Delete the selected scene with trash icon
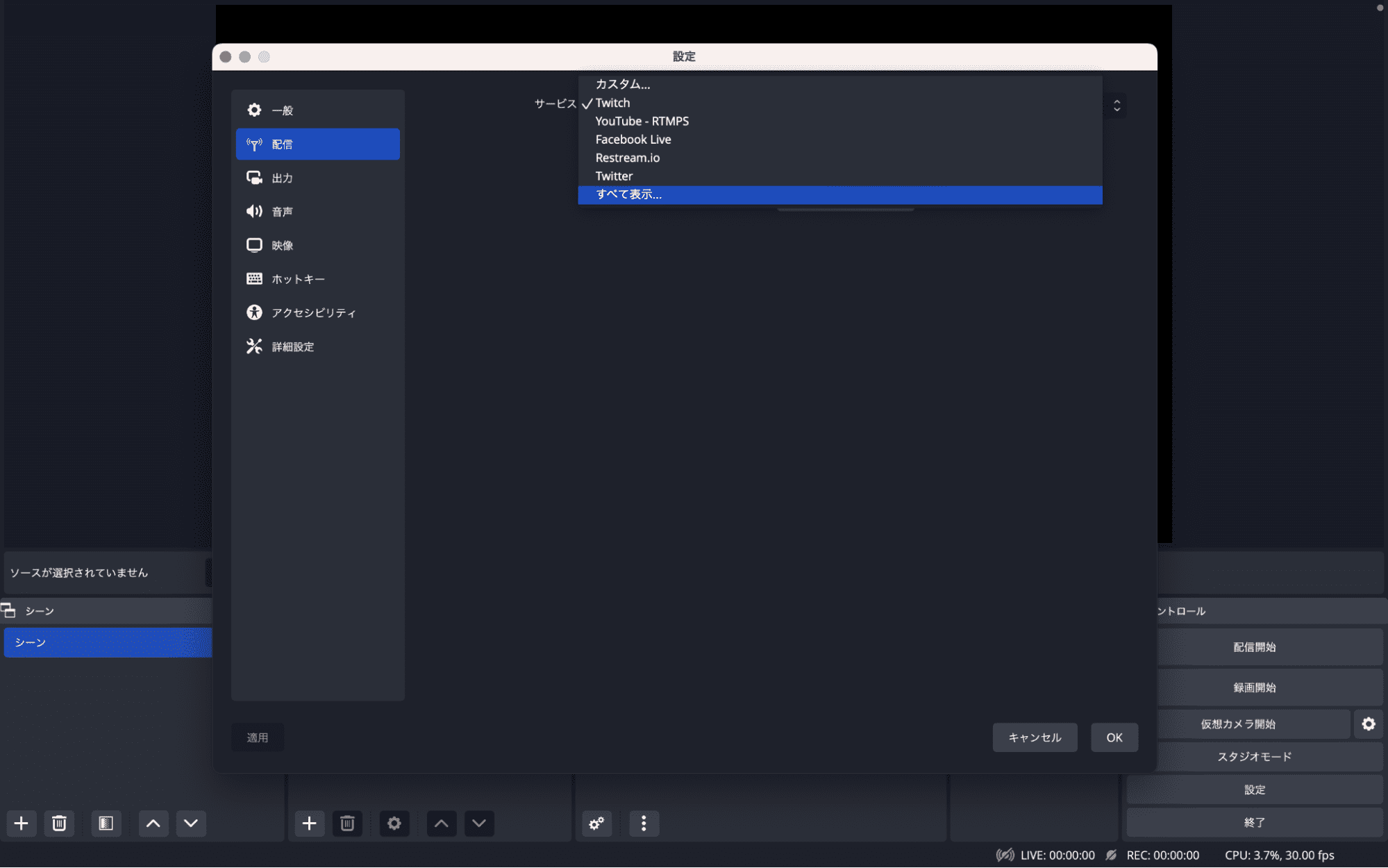This screenshot has width=1388, height=868. coord(59,824)
